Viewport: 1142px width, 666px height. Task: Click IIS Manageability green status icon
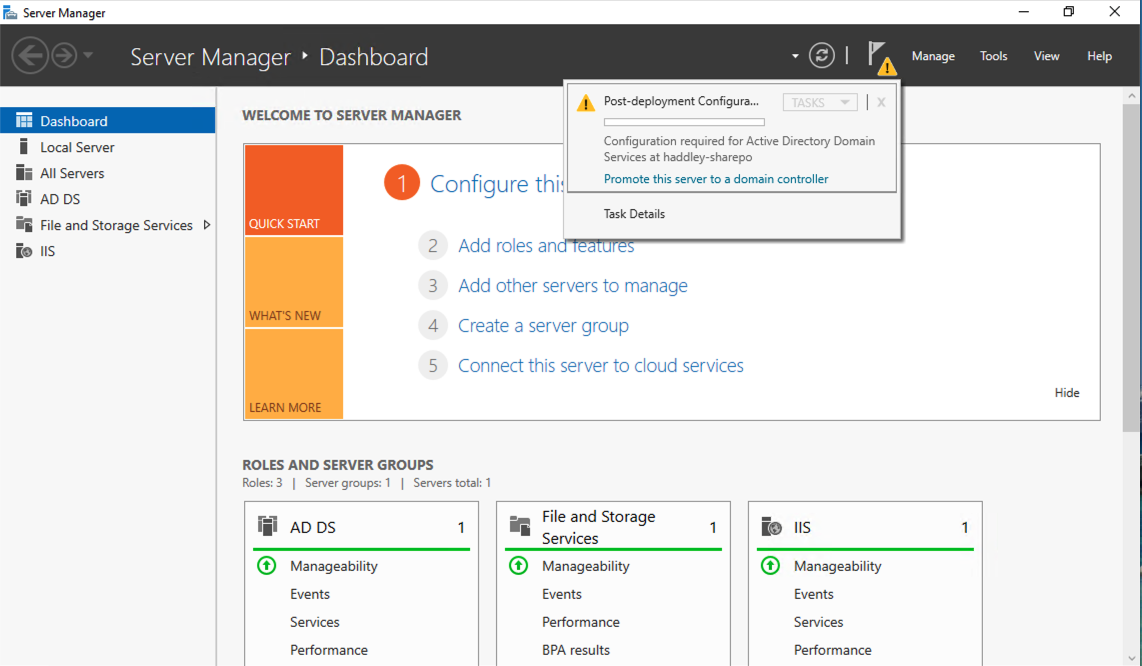coord(771,565)
